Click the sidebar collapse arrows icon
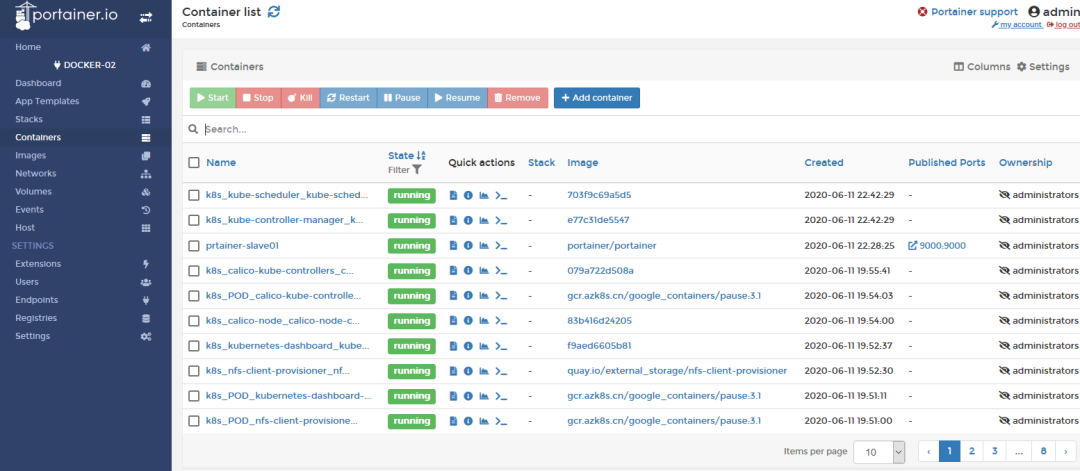The height and width of the screenshot is (471, 1080). click(x=146, y=17)
